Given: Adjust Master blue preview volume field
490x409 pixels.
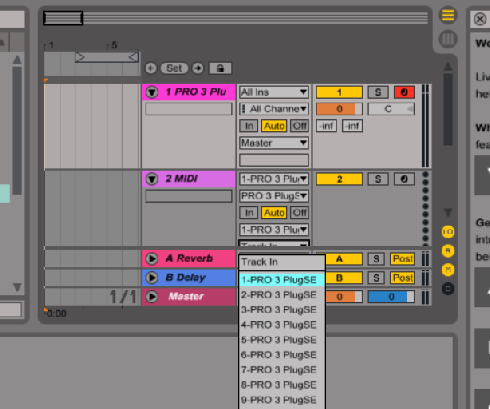Looking at the screenshot, I should coord(391,297).
